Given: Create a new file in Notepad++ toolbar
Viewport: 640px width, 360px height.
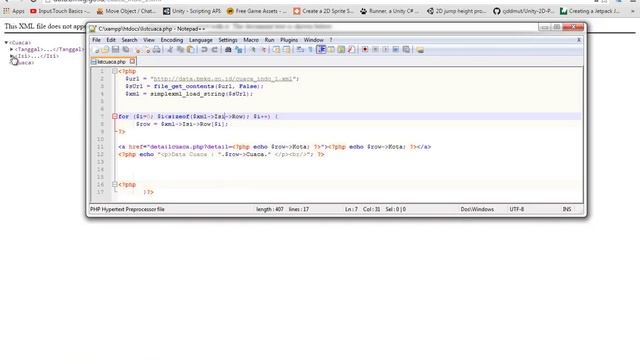Looking at the screenshot, I should click(96, 50).
